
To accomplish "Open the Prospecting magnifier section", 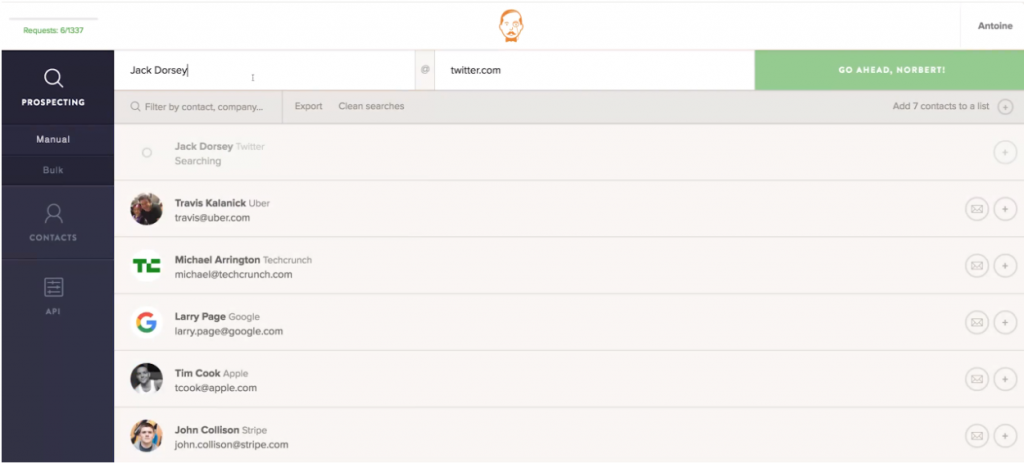I will point(53,87).
